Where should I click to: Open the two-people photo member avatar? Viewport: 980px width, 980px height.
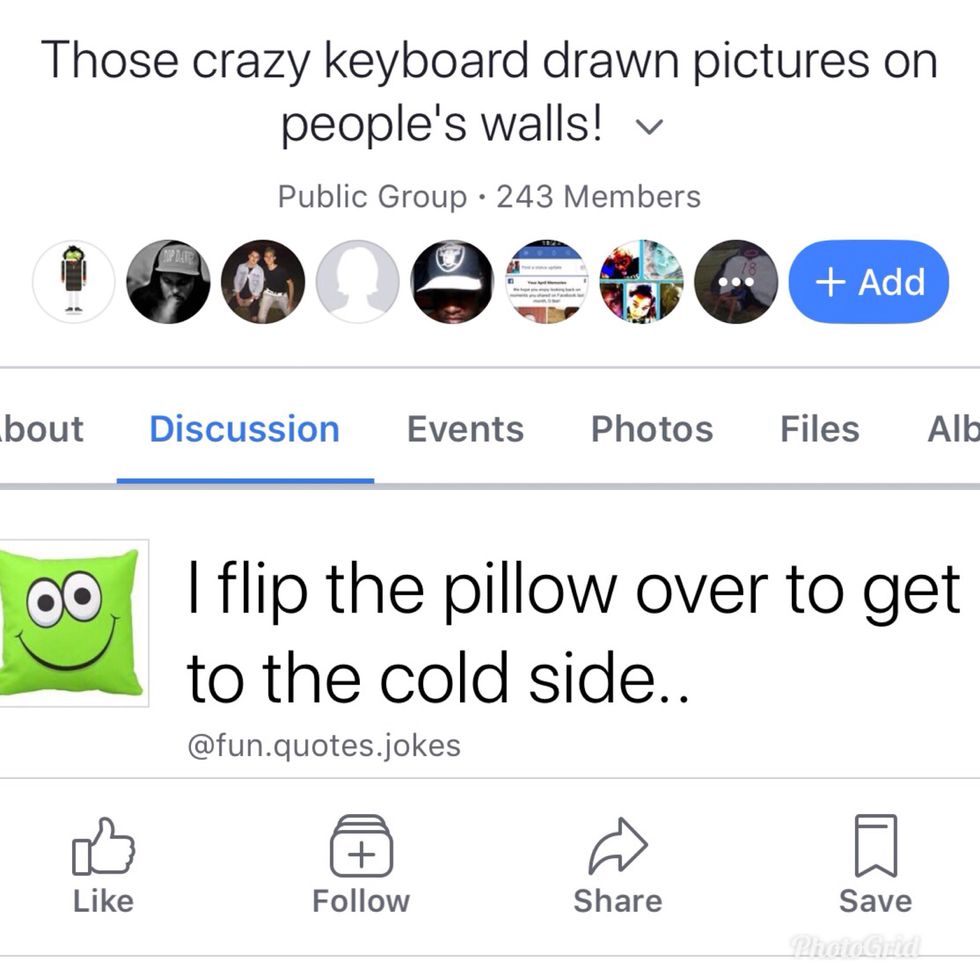click(x=263, y=282)
